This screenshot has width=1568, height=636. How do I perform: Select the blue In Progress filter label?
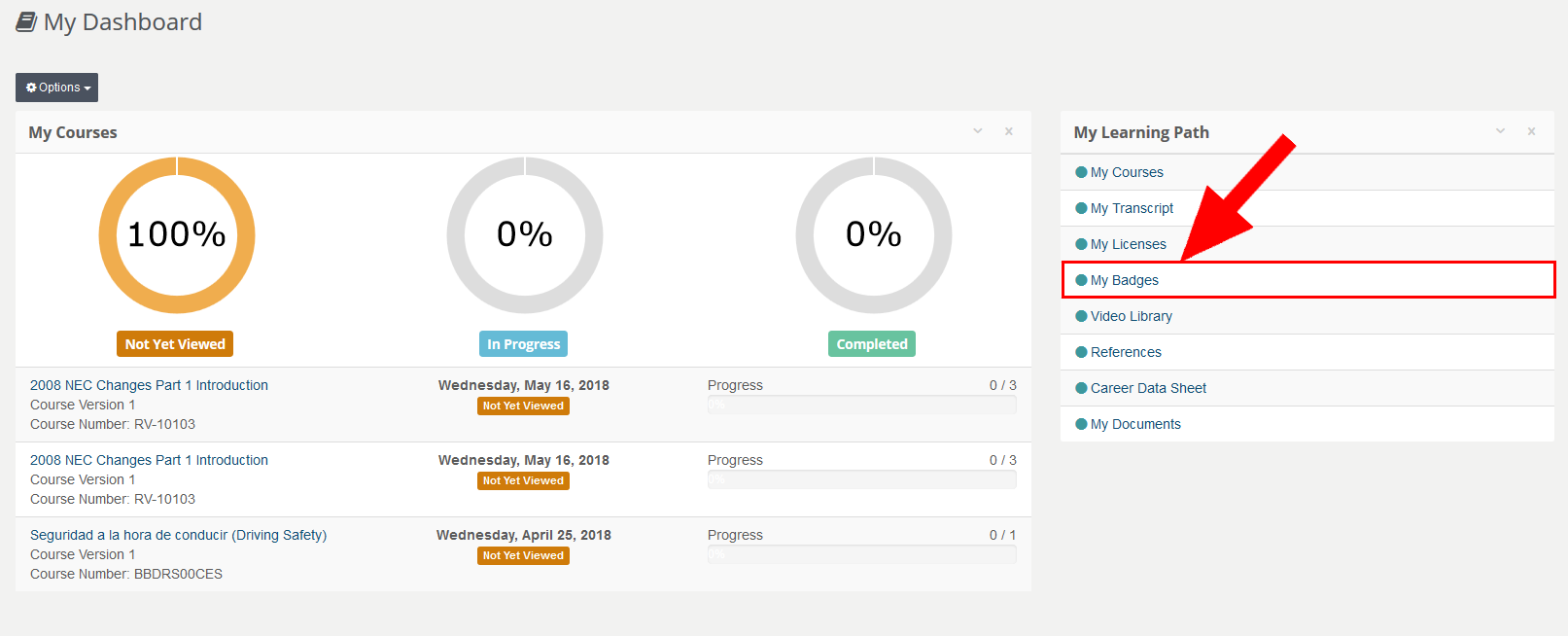pos(523,344)
